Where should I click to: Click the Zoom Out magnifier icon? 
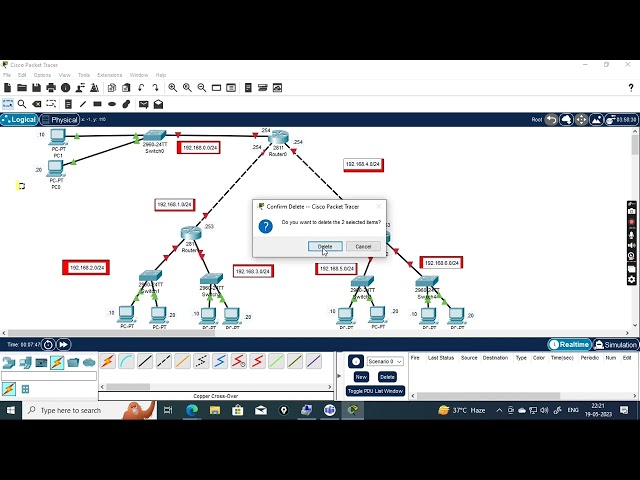202,88
